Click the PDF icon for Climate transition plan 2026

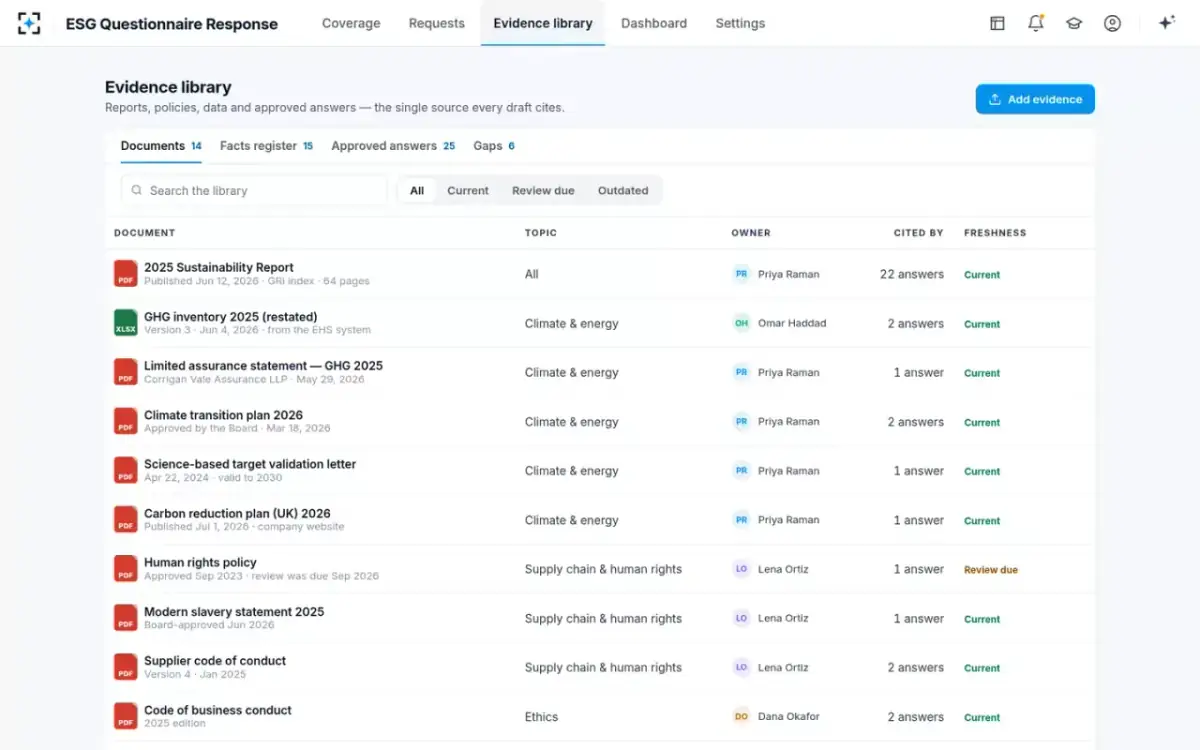pos(126,421)
